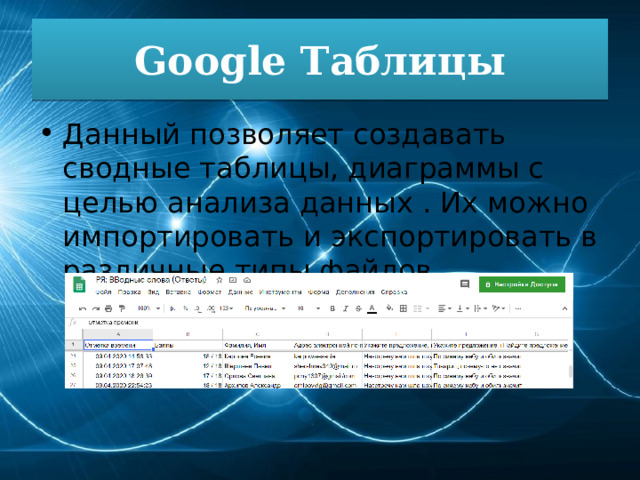640x480 pixels.
Task: Click the 03.04.2020 22:54:23 timestamp cell
Action: pyautogui.click(x=118, y=385)
